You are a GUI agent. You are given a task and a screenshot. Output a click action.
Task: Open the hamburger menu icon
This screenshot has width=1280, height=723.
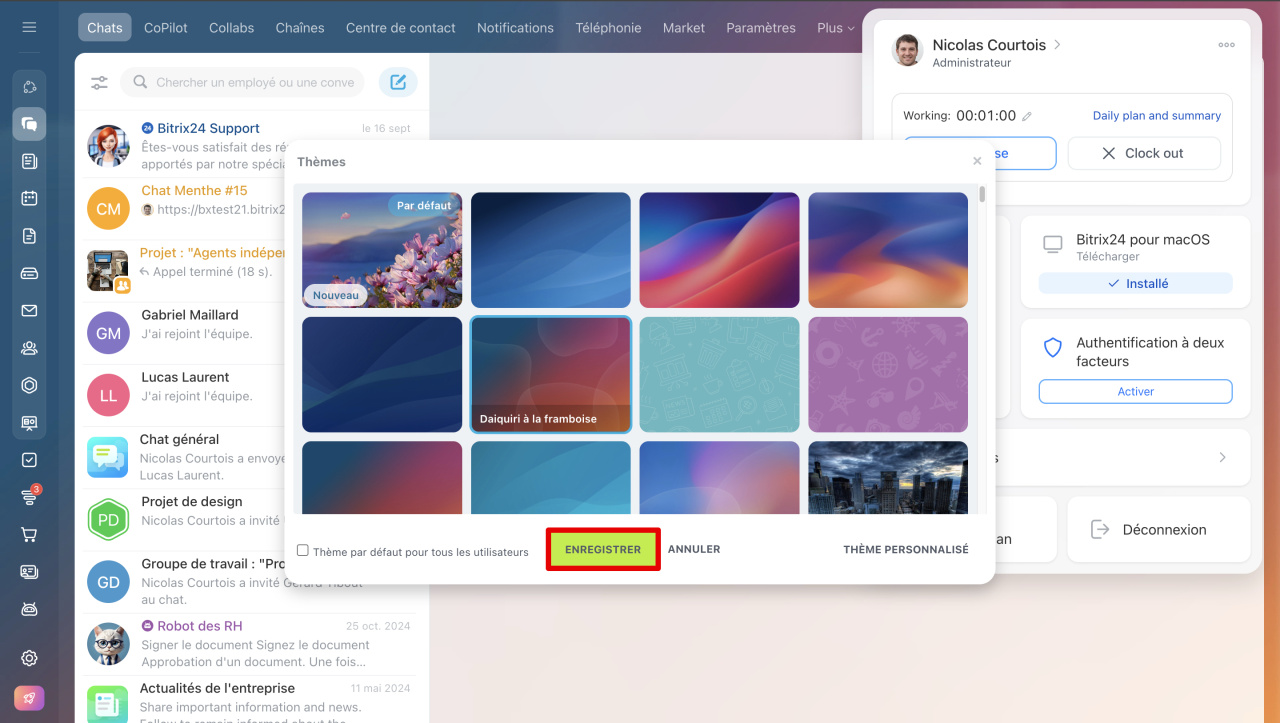pos(29,27)
